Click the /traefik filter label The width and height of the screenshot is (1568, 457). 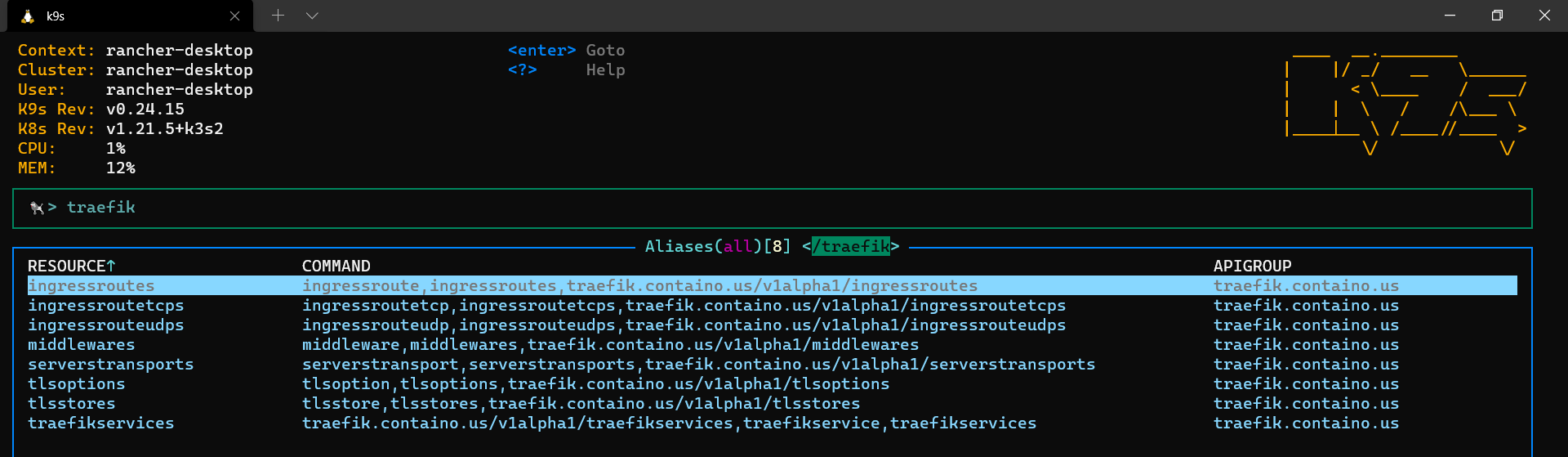point(851,246)
